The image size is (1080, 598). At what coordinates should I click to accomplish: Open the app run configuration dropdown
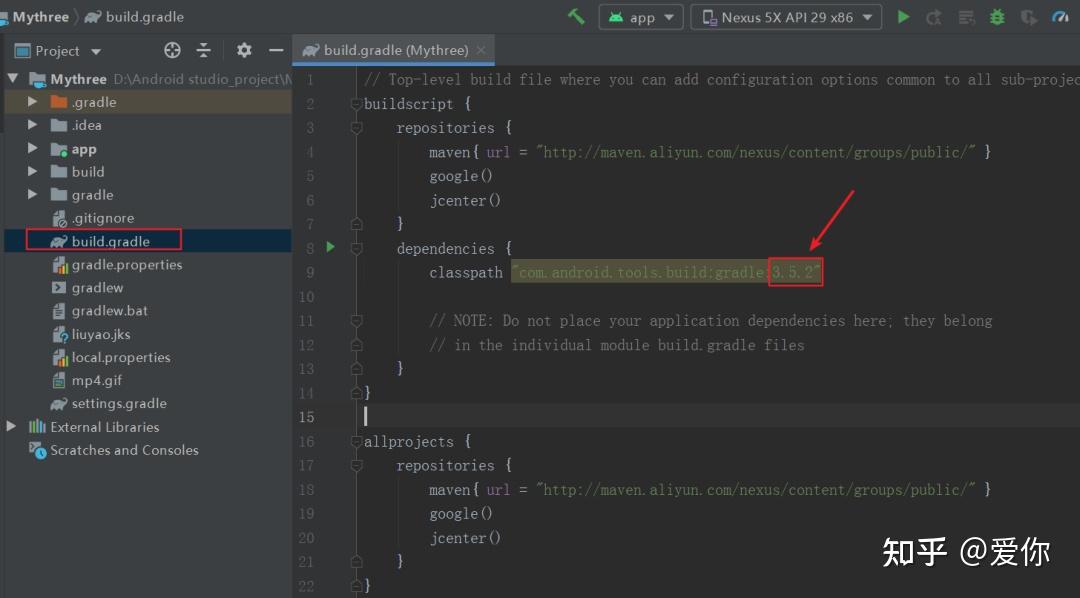click(x=641, y=17)
